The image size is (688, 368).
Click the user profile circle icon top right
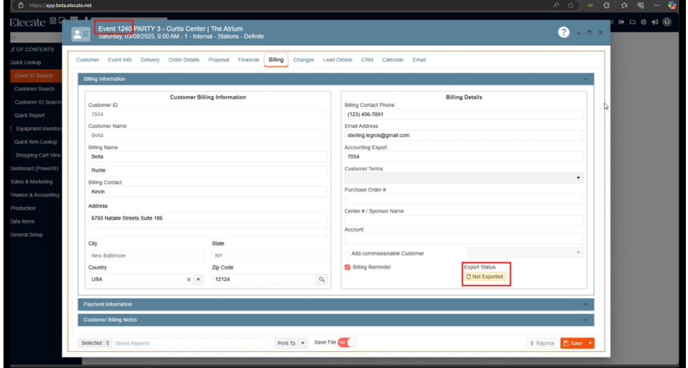[667, 22]
